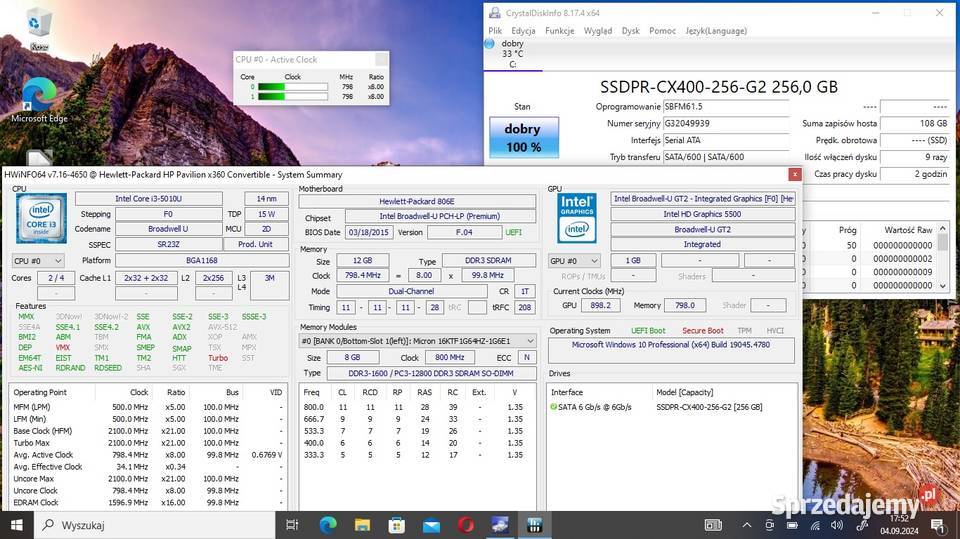Click the Core 1 clock bar

(293, 97)
